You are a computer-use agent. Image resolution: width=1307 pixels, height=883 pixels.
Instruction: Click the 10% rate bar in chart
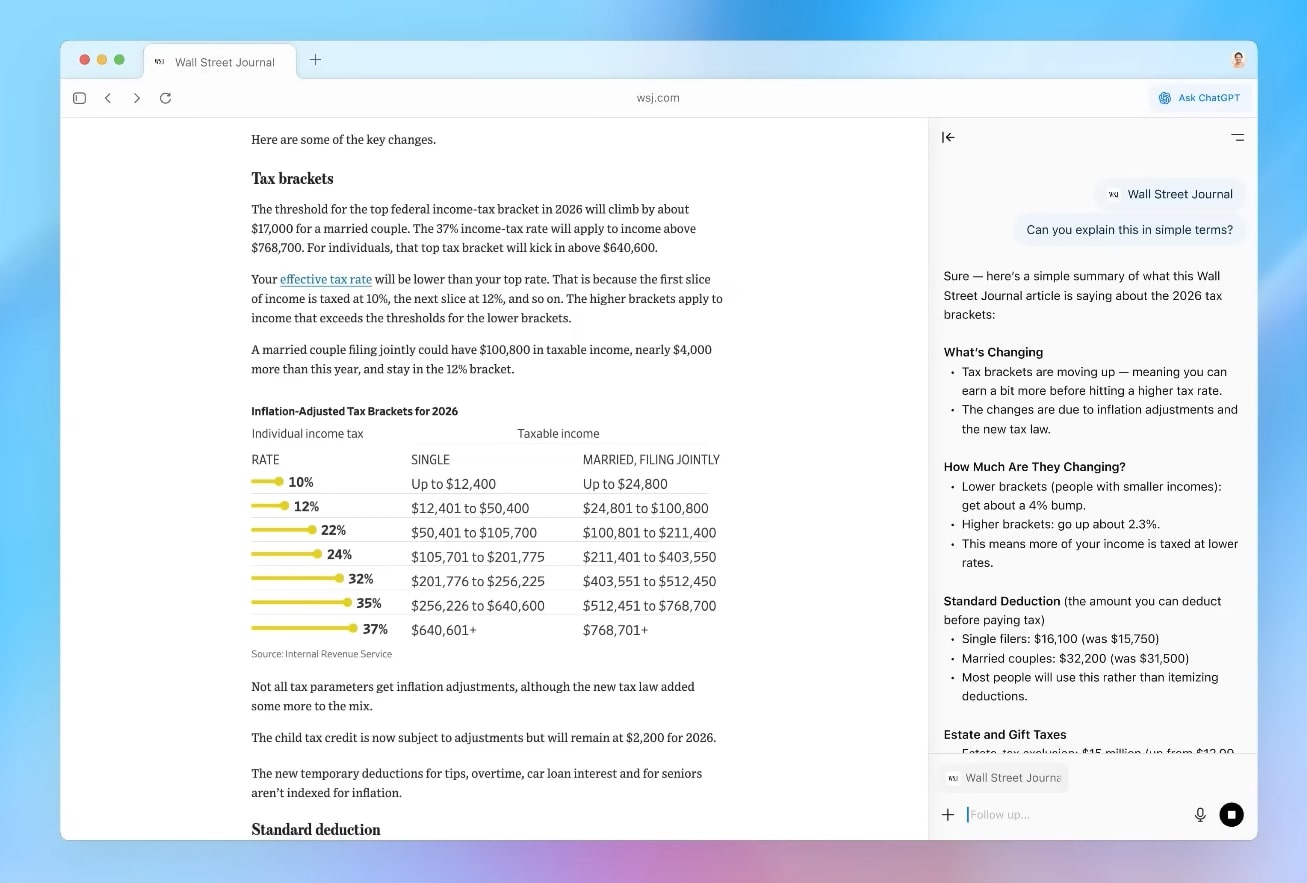[x=267, y=482]
